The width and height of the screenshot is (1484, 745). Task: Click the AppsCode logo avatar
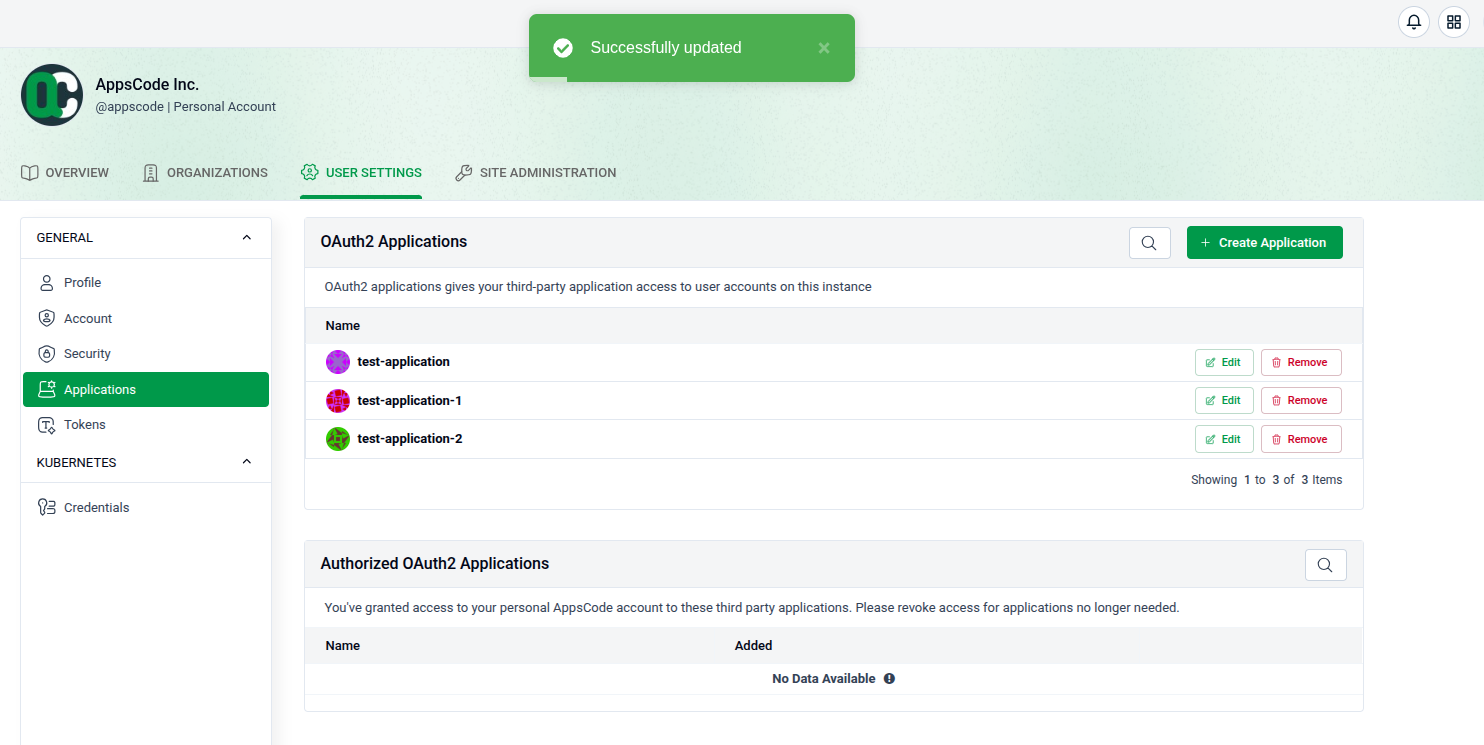tap(51, 95)
